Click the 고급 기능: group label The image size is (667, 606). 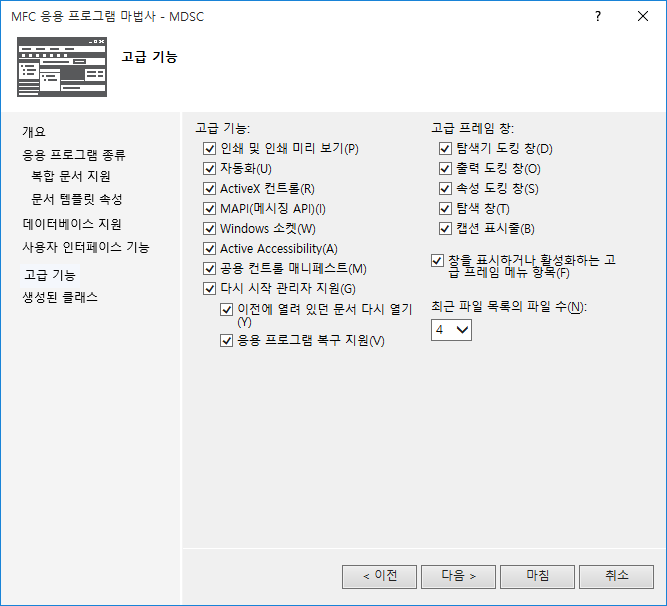click(x=223, y=128)
